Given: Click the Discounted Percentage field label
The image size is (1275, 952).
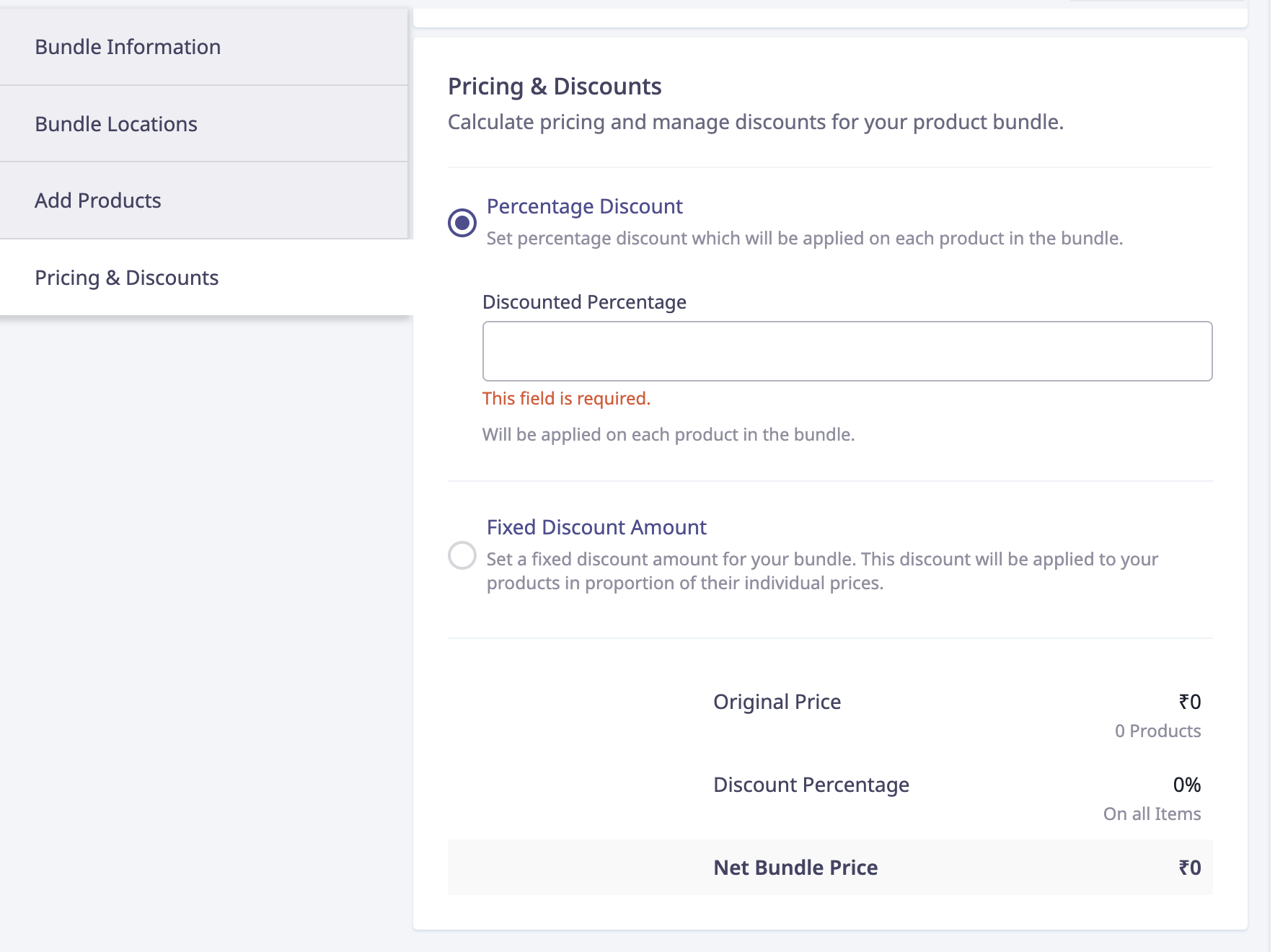Looking at the screenshot, I should (584, 301).
